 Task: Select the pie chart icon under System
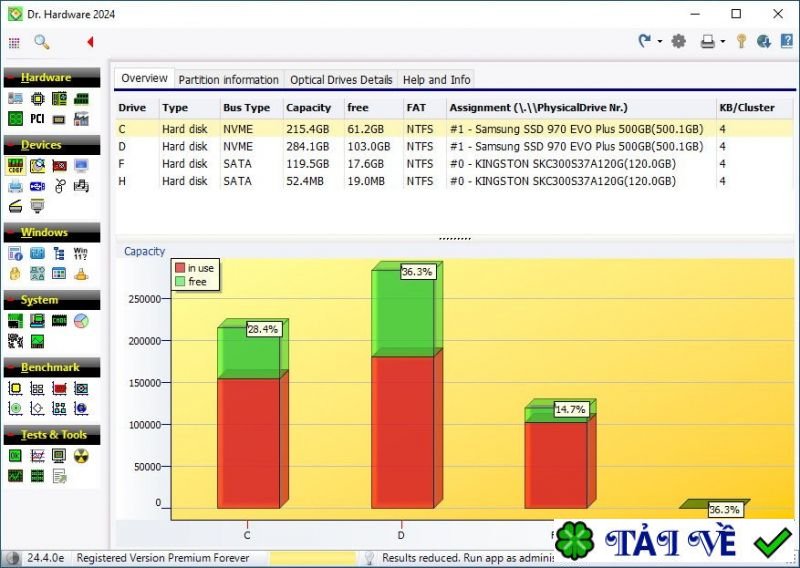81,321
